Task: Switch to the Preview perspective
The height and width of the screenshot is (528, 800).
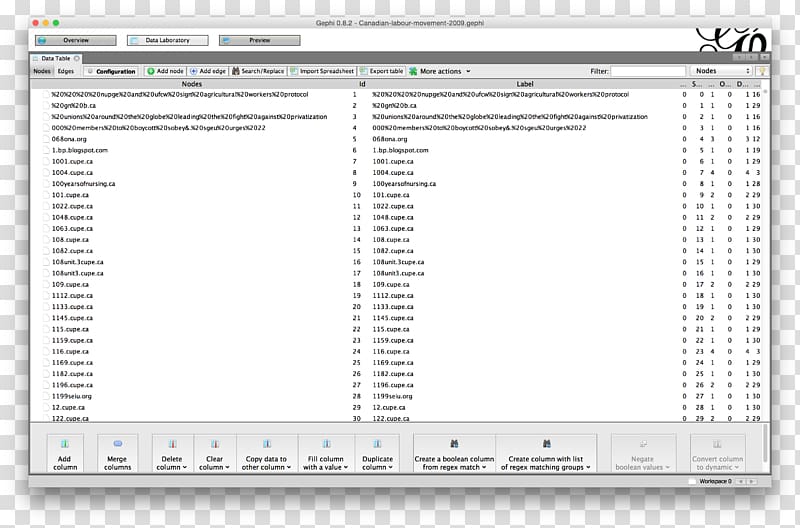Action: coord(260,40)
